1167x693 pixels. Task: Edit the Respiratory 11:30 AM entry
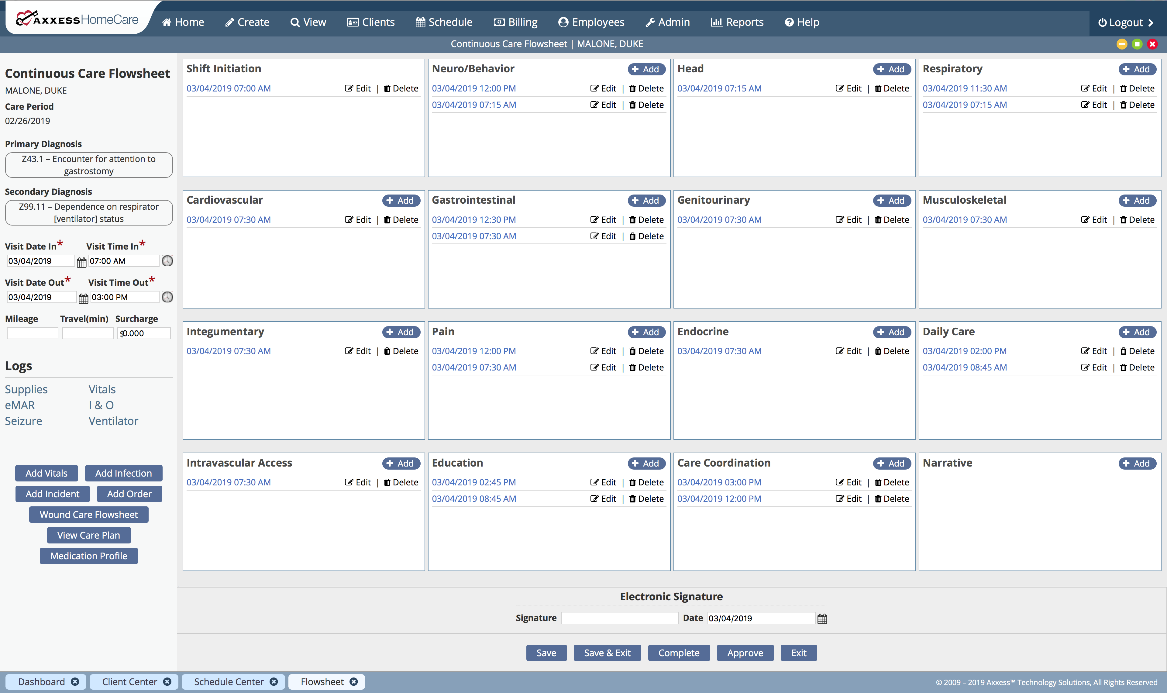(1094, 89)
